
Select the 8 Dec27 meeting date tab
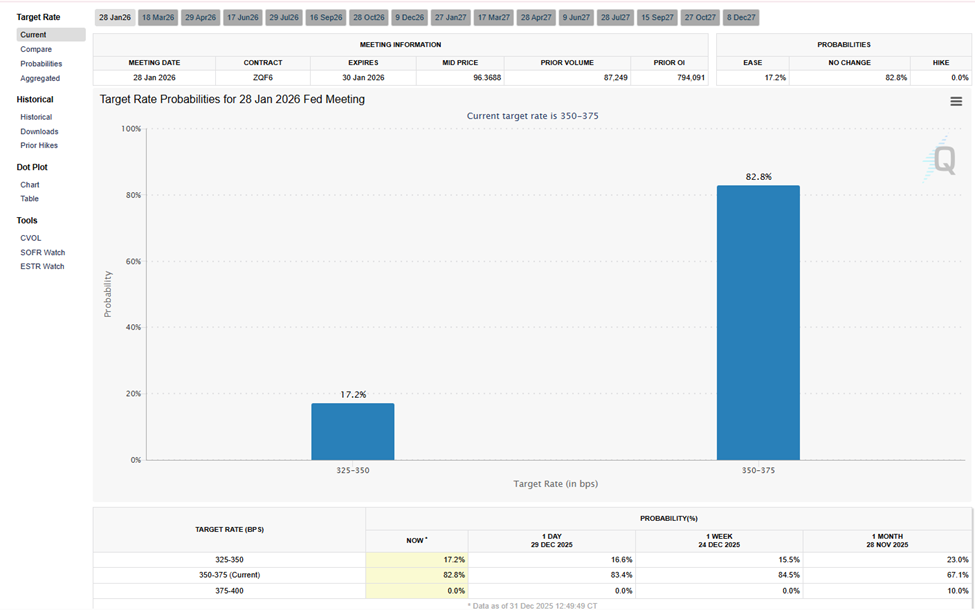(739, 16)
